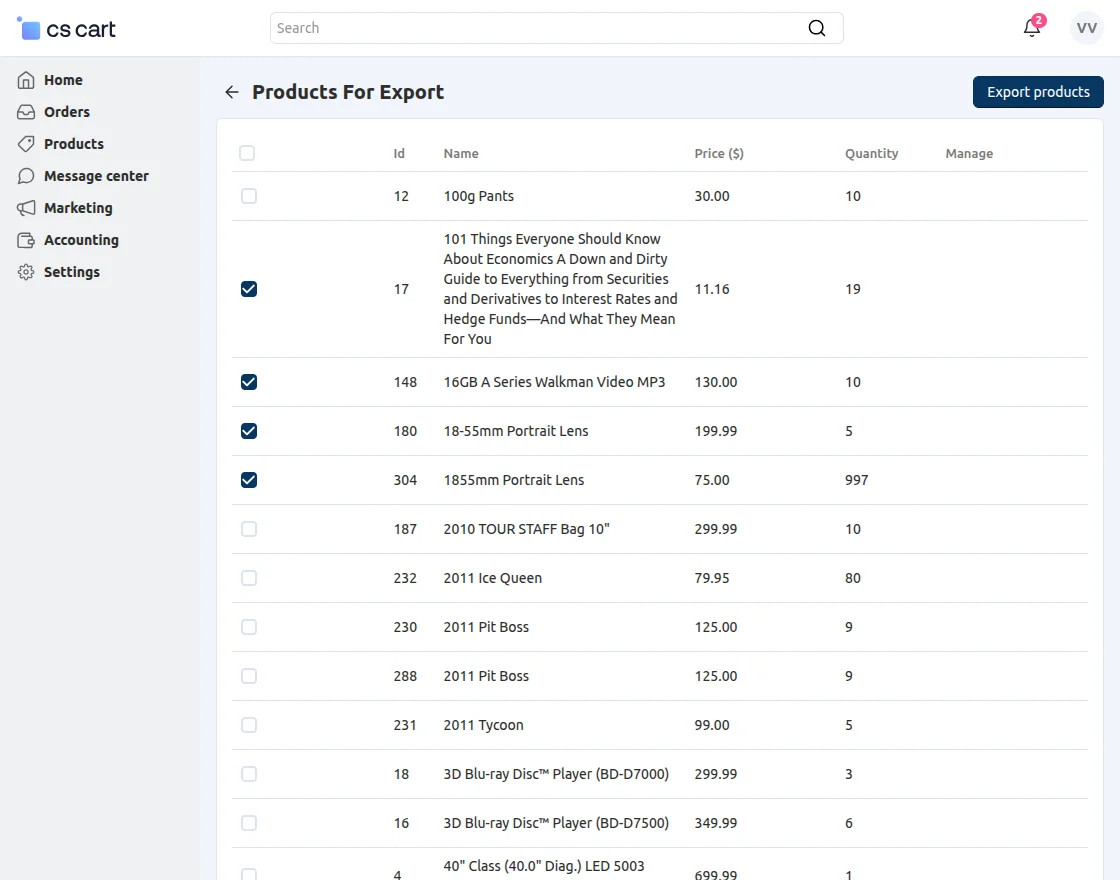Open Message center via its speech bubble icon
This screenshot has height=880, width=1120.
pyautogui.click(x=25, y=175)
